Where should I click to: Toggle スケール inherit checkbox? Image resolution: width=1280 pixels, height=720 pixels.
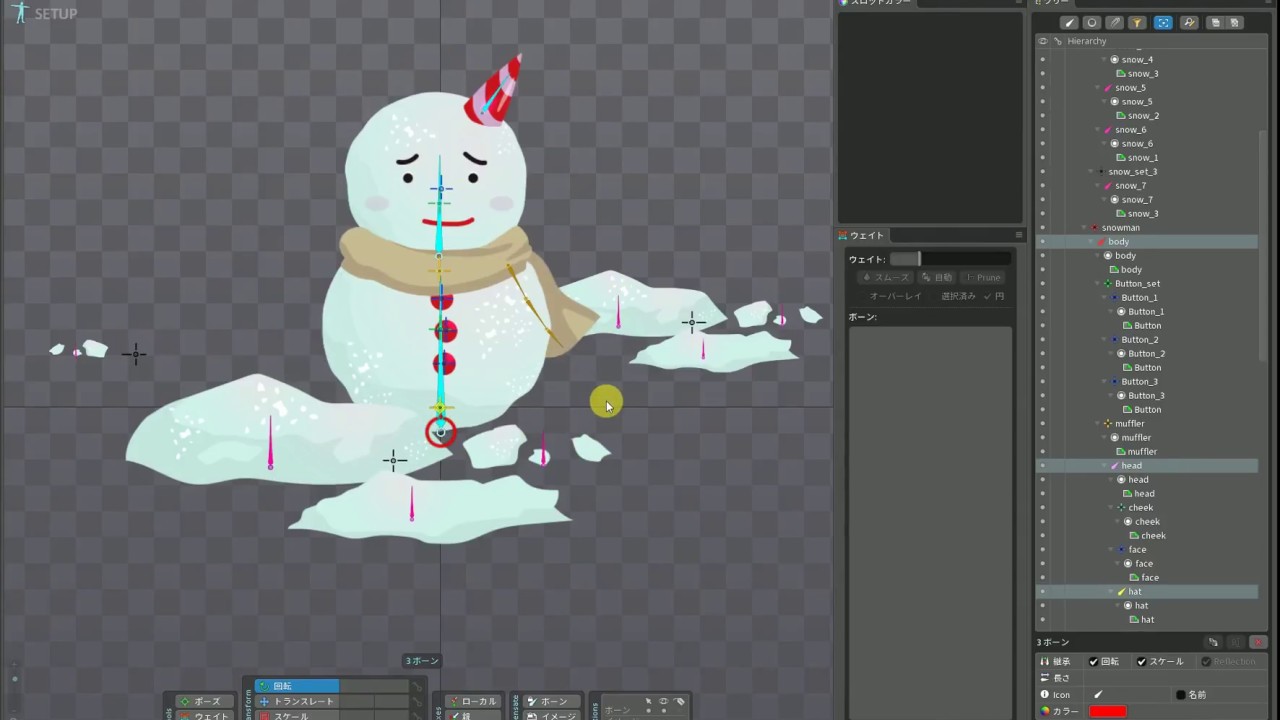[1141, 661]
